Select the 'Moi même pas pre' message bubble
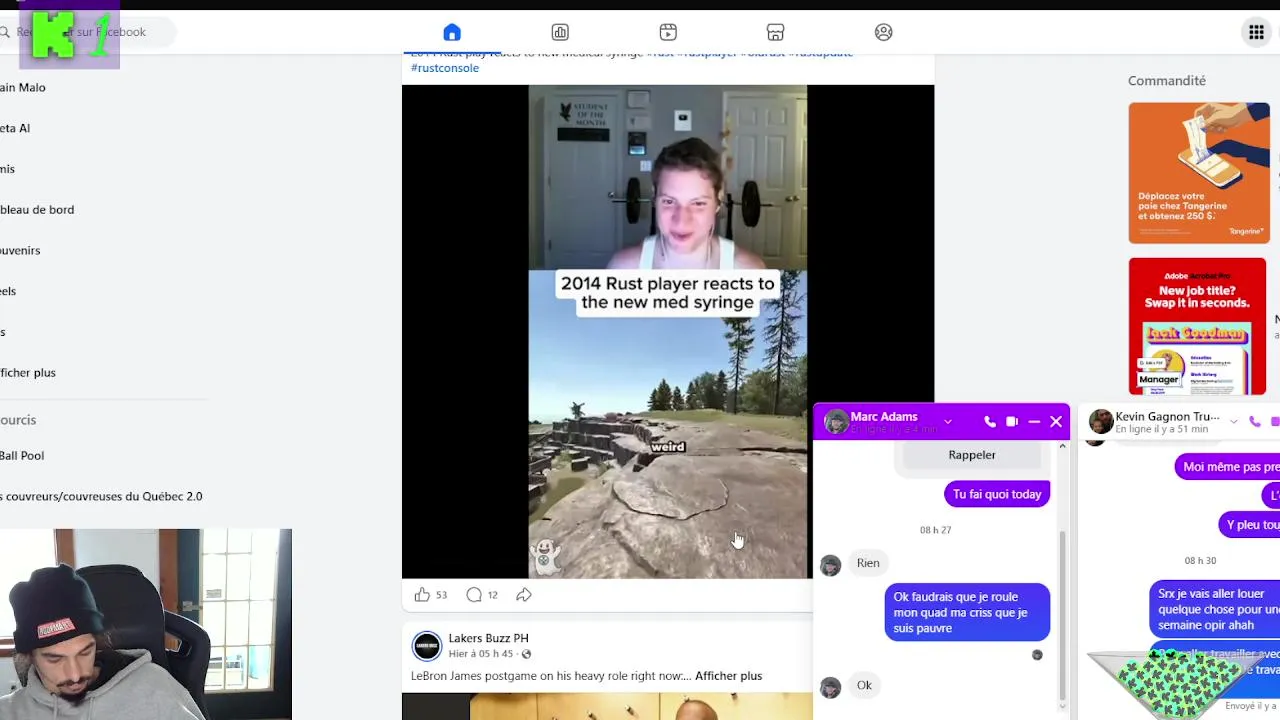 1227,467
